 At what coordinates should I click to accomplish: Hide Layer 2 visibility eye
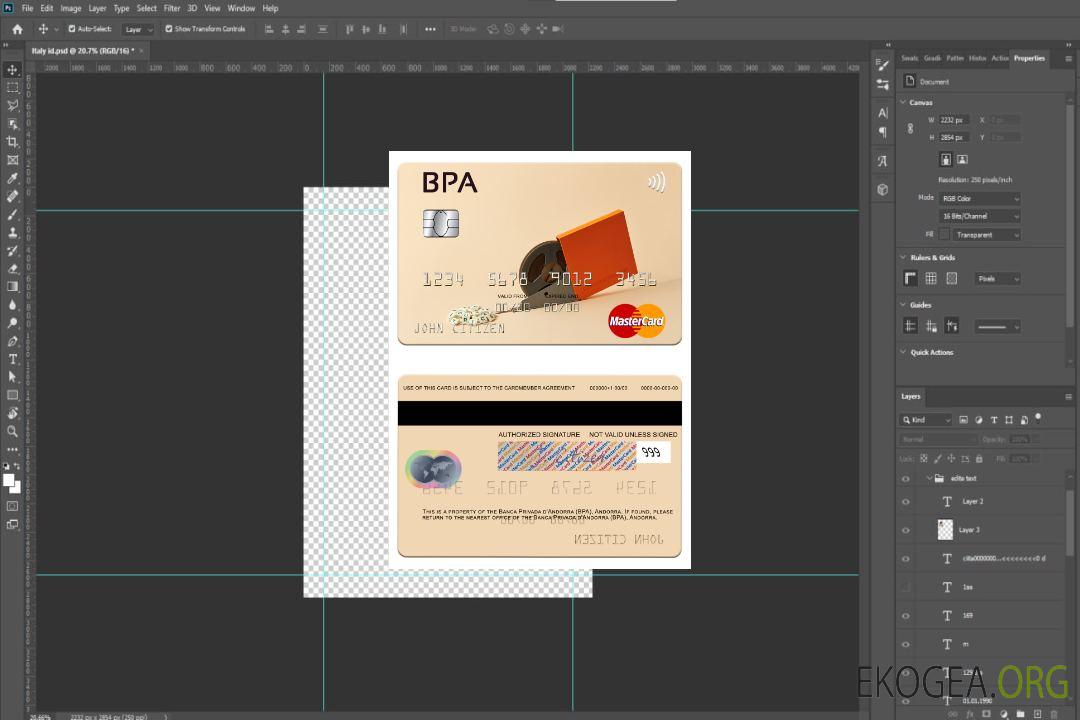[906, 502]
